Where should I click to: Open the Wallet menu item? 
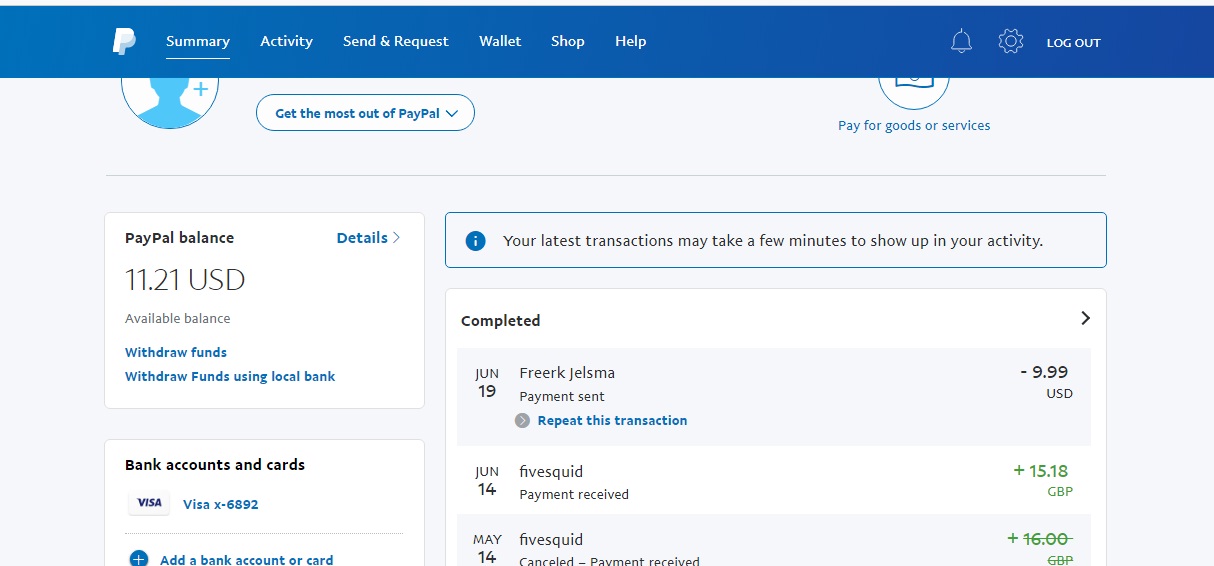click(x=500, y=41)
